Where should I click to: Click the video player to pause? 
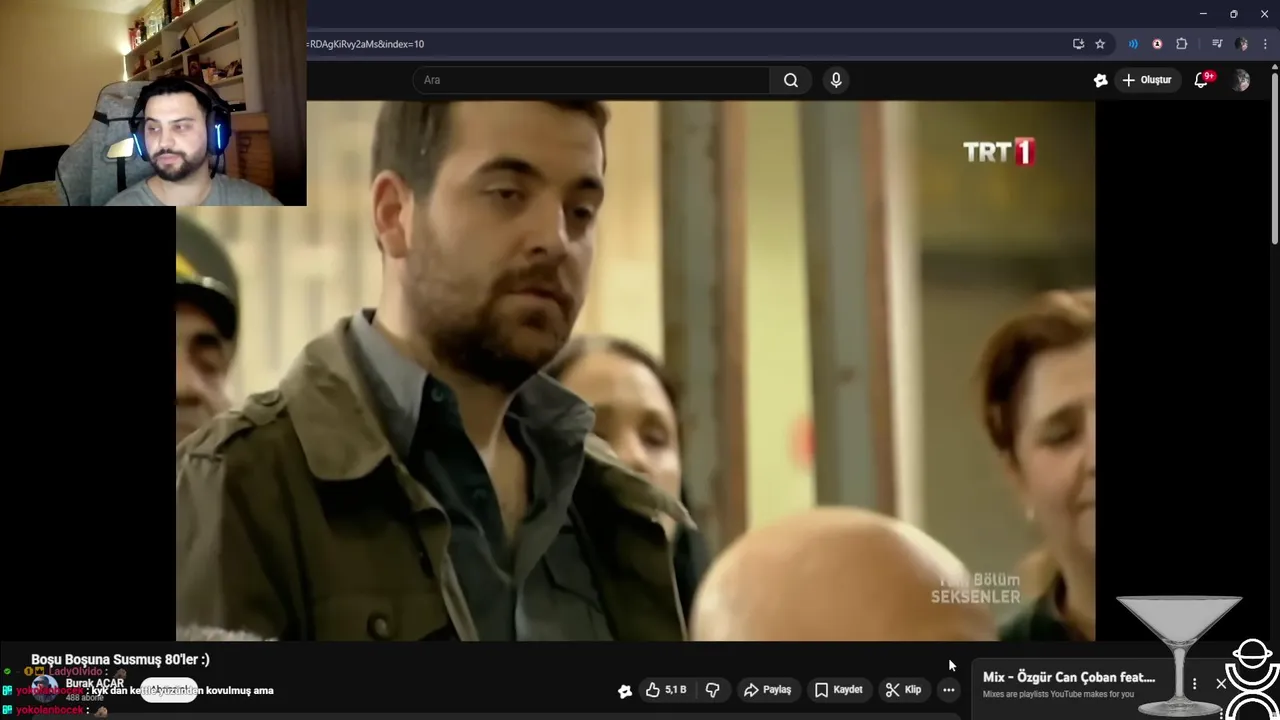tap(635, 370)
